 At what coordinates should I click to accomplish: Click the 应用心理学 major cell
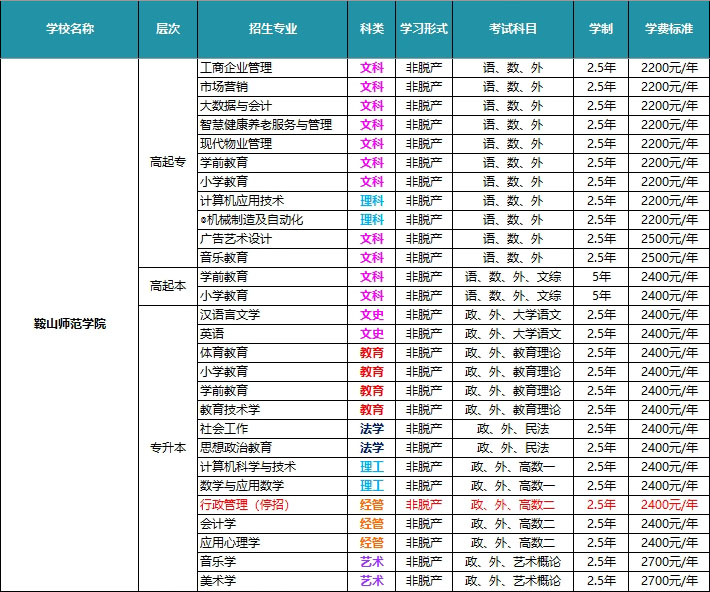pyautogui.click(x=273, y=543)
